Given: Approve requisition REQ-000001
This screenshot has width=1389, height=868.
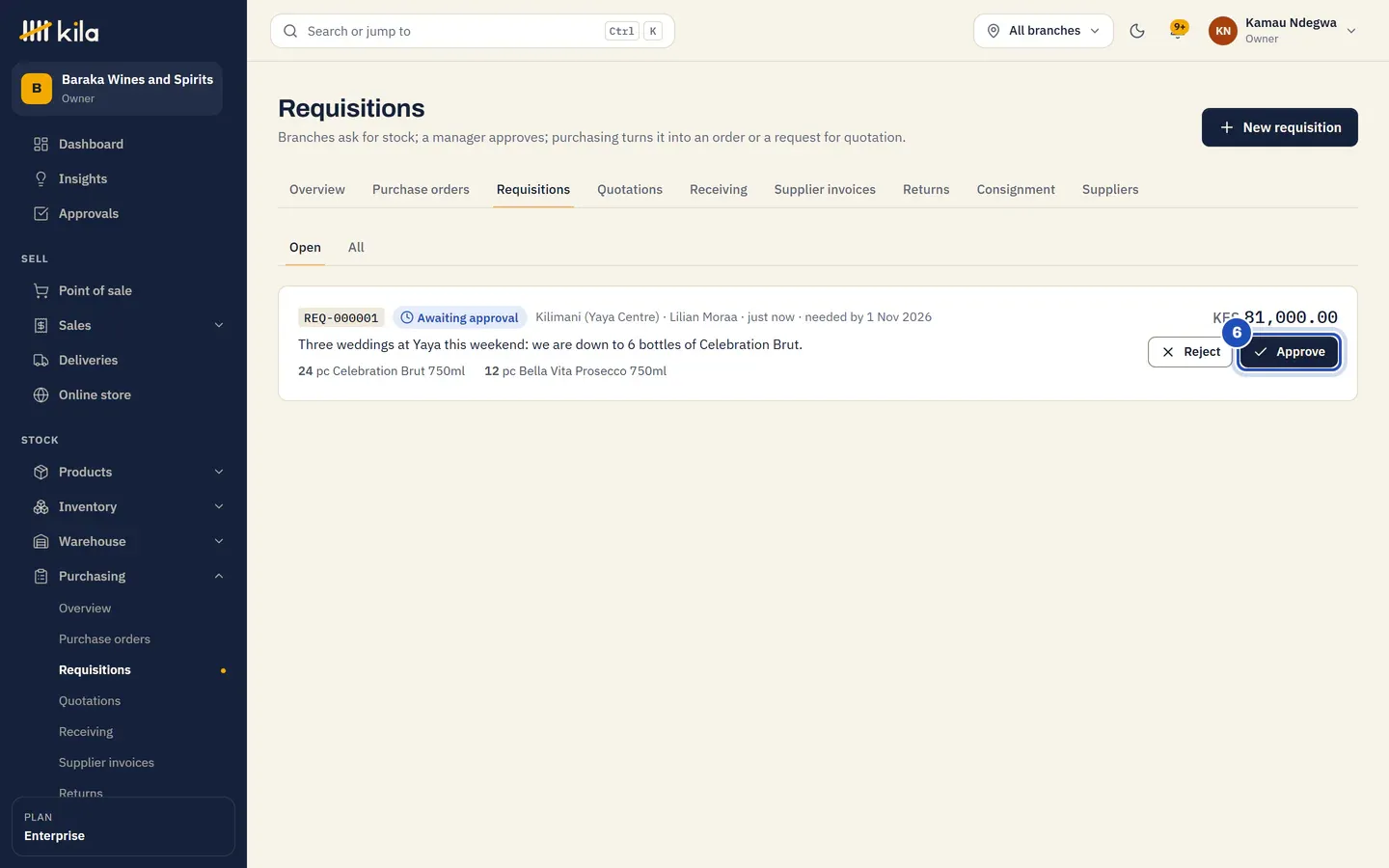Looking at the screenshot, I should click(1289, 352).
